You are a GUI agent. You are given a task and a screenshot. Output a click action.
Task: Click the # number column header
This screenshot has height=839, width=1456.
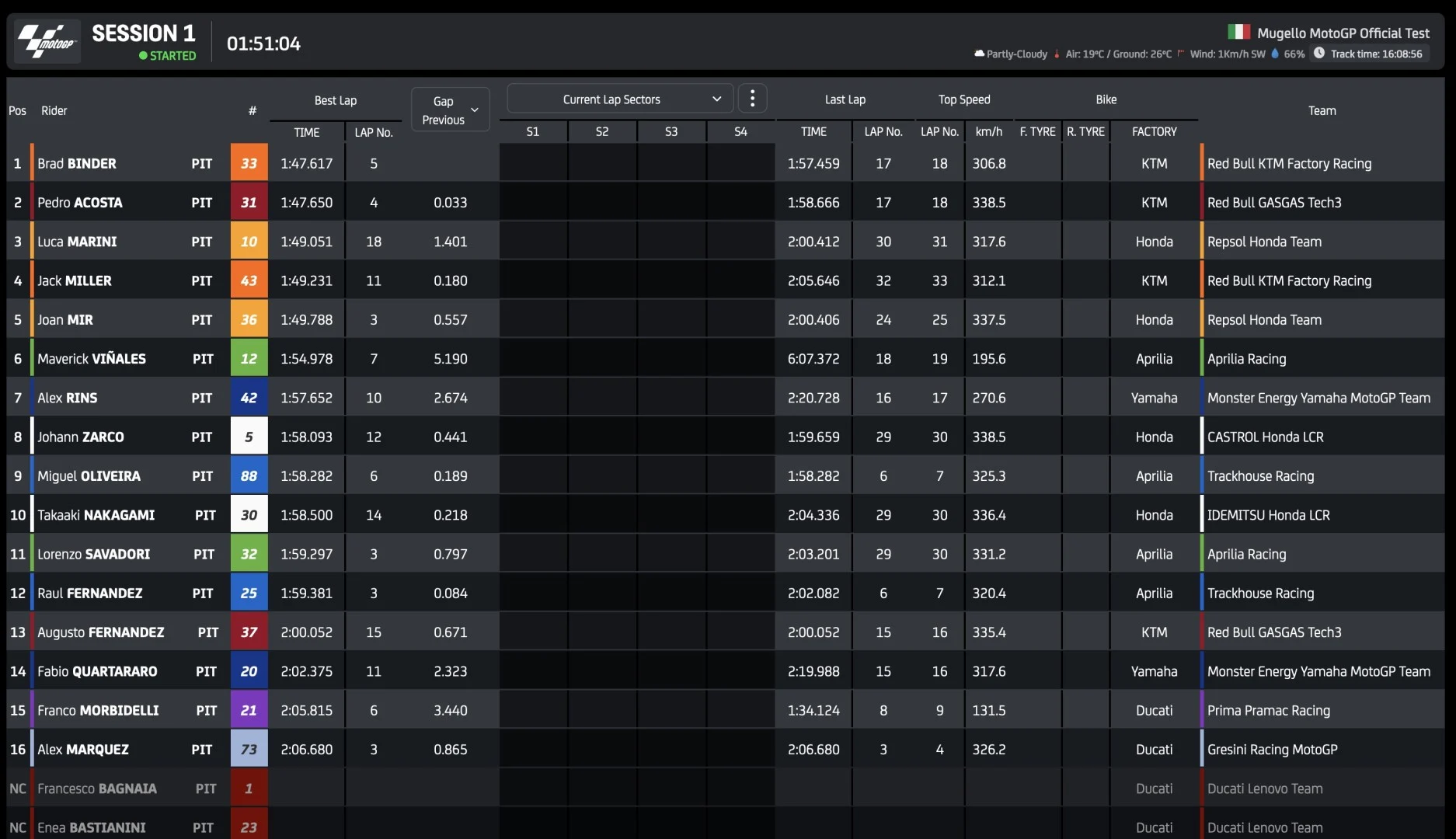(252, 110)
